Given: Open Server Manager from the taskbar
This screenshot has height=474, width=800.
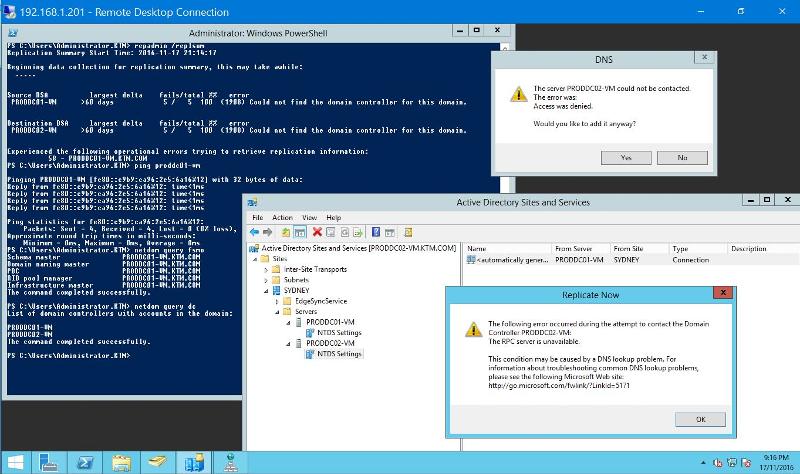Looking at the screenshot, I should pos(48,463).
